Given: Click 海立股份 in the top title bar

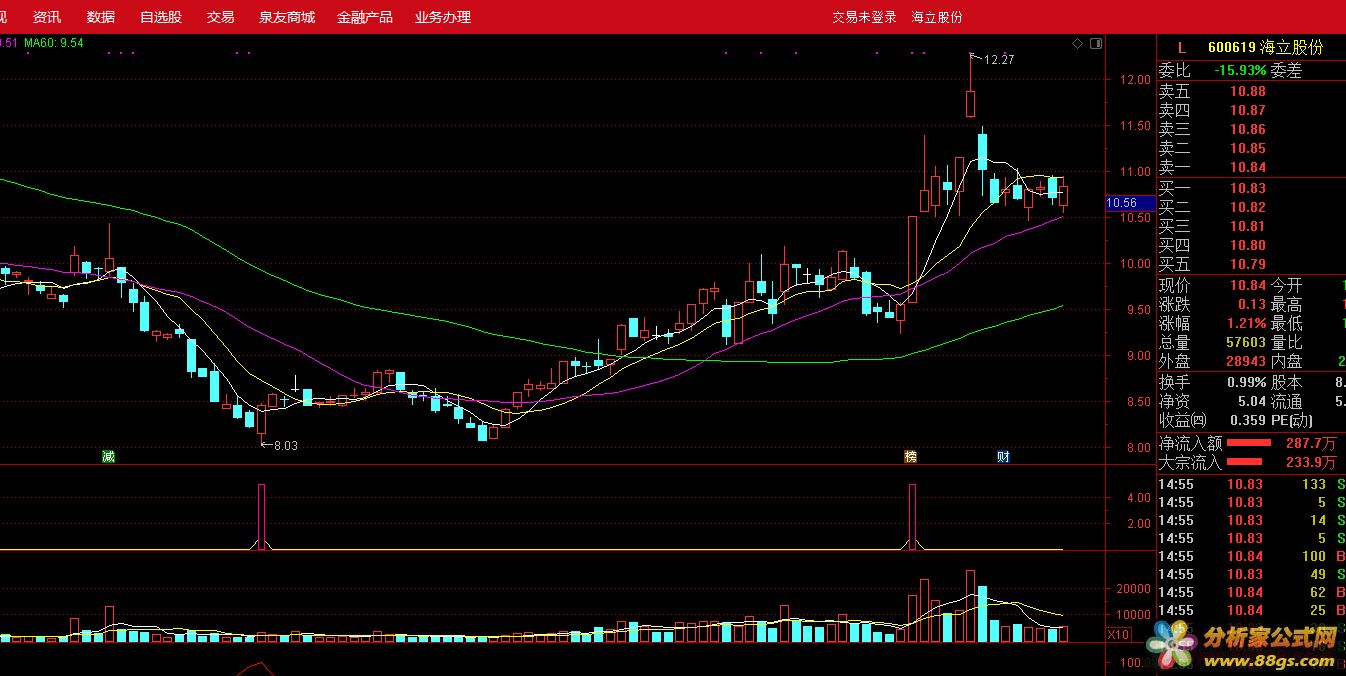Looking at the screenshot, I should coord(937,17).
